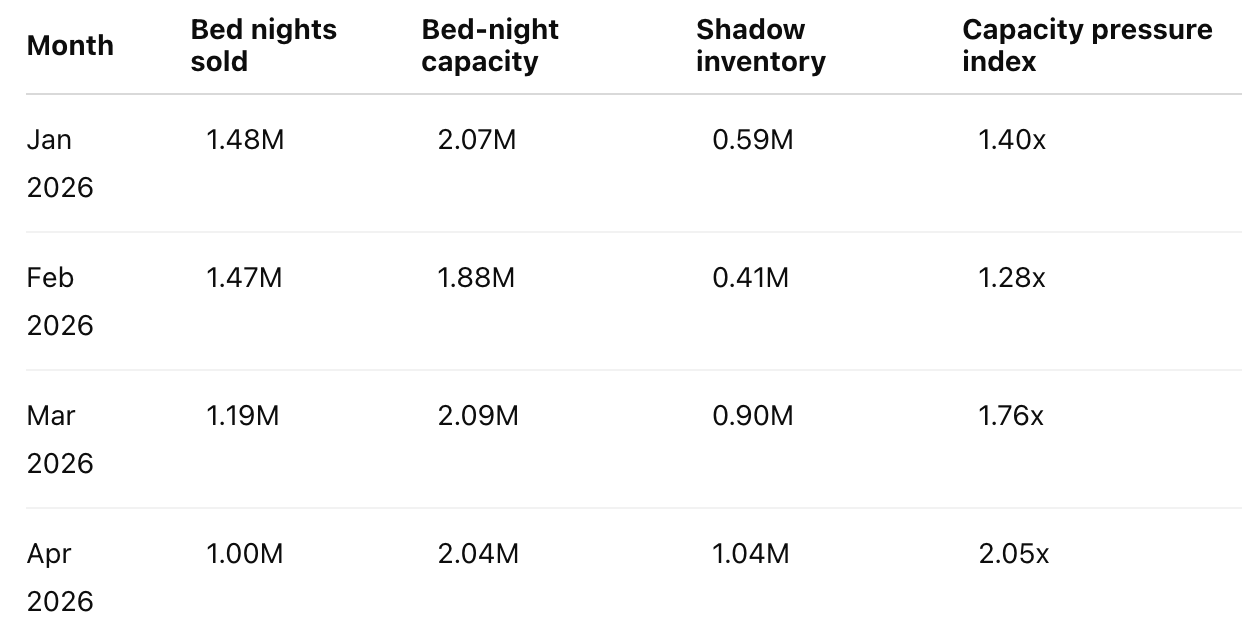This screenshot has width=1252, height=636.
Task: Select the 1.19M bed nights sold cell
Action: (243, 416)
